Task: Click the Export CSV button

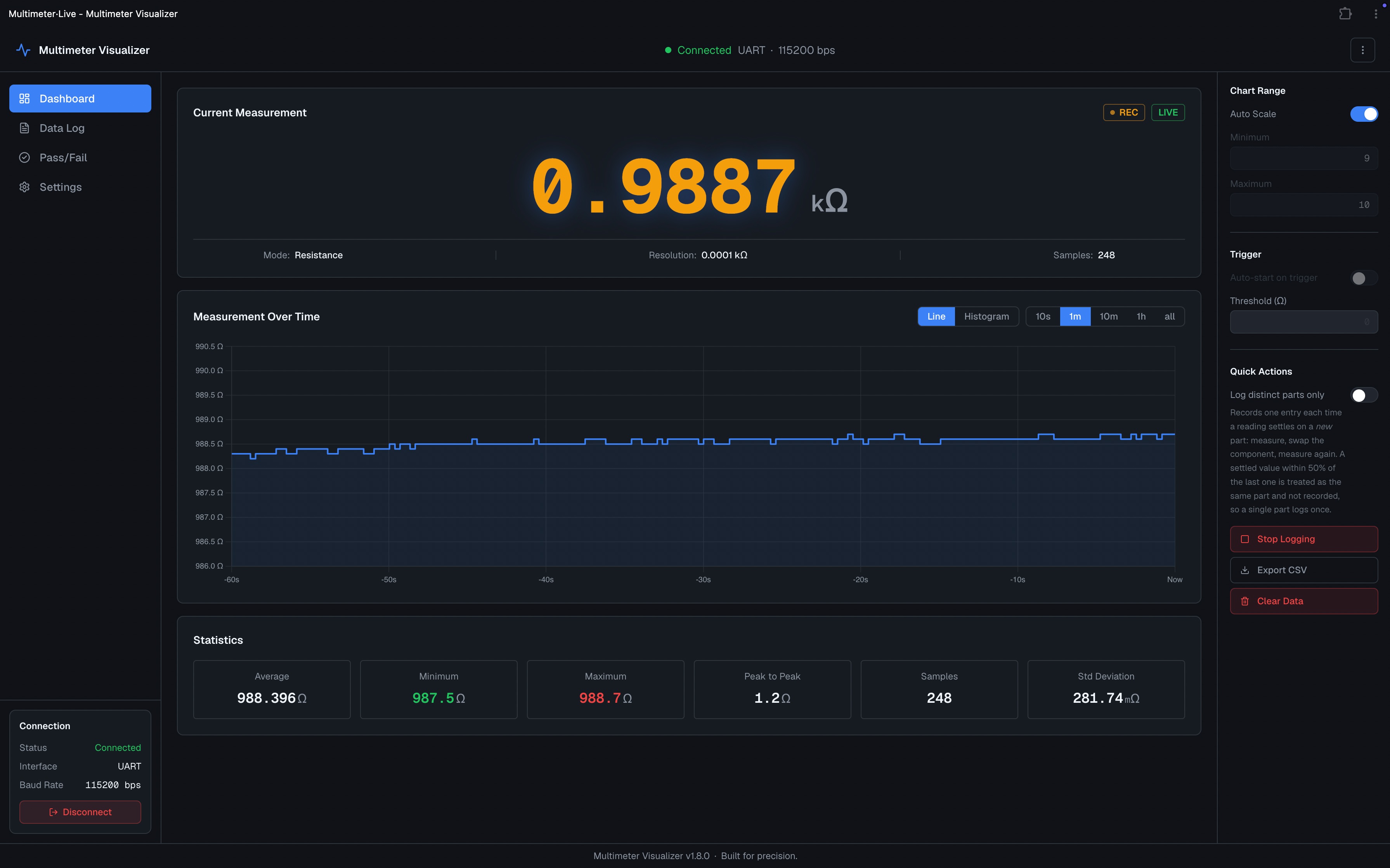Action: [1304, 570]
